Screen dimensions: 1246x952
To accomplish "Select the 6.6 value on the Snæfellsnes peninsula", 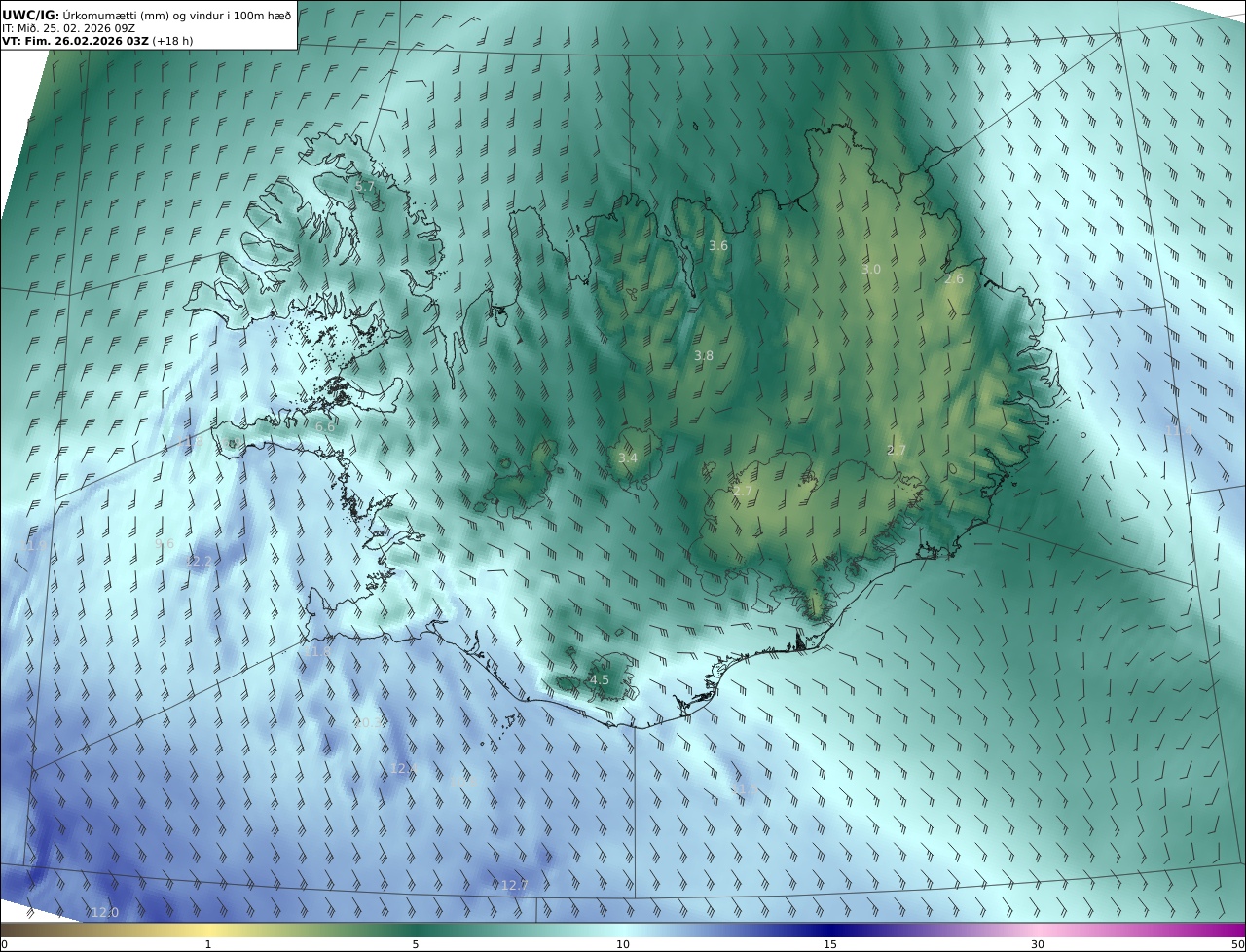I will 325,426.
